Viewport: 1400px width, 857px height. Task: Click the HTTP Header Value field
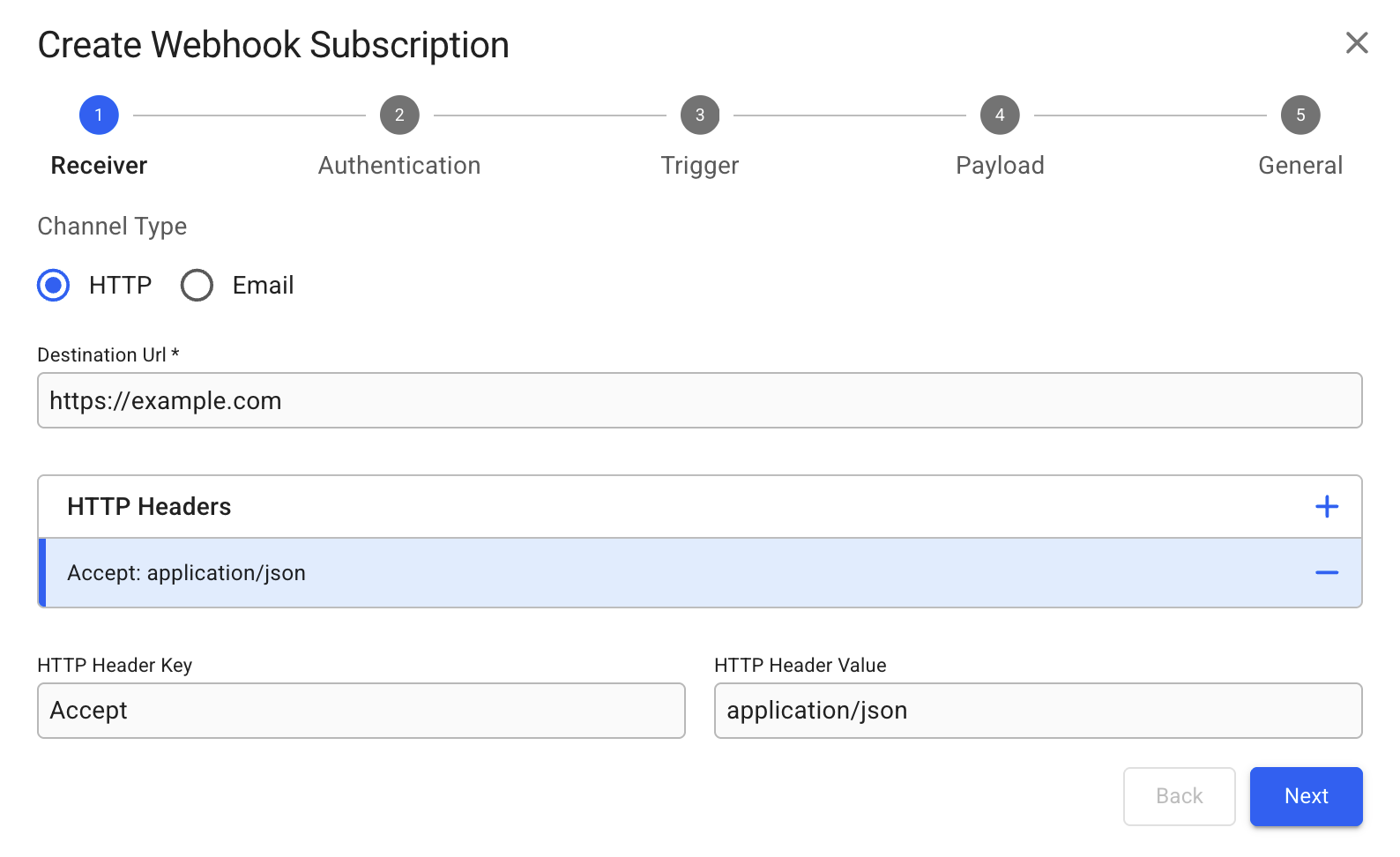click(x=1038, y=711)
